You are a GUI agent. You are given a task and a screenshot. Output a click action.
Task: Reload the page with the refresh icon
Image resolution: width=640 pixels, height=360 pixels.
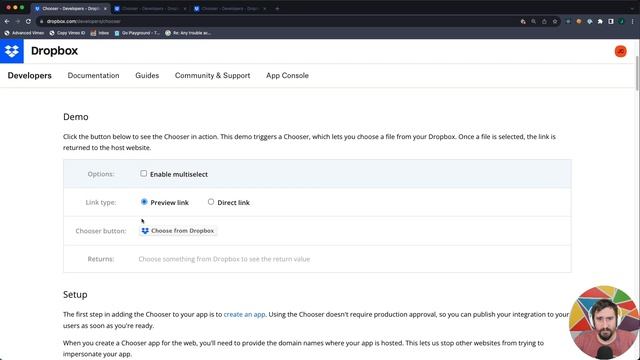click(28, 21)
